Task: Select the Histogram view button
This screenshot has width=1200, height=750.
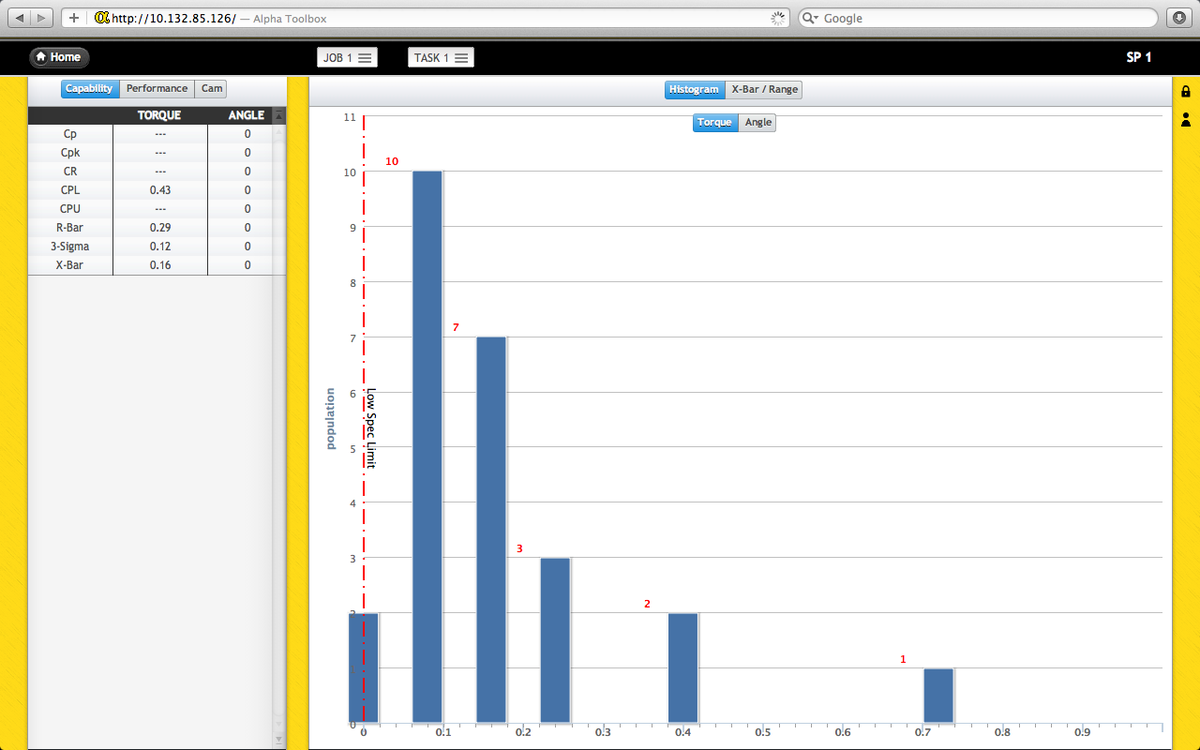Action: (x=694, y=90)
